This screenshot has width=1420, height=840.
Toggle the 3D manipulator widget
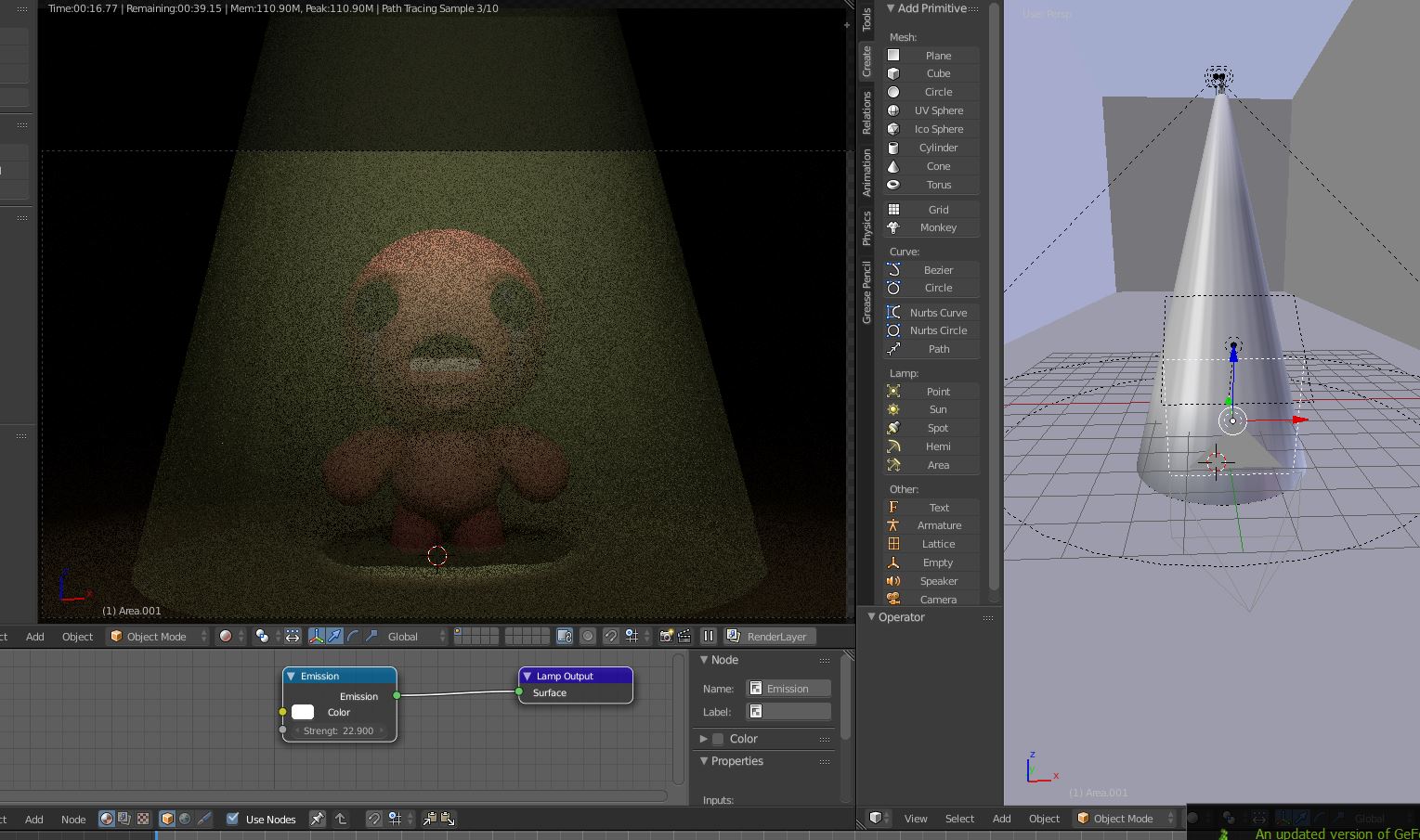pos(316,636)
